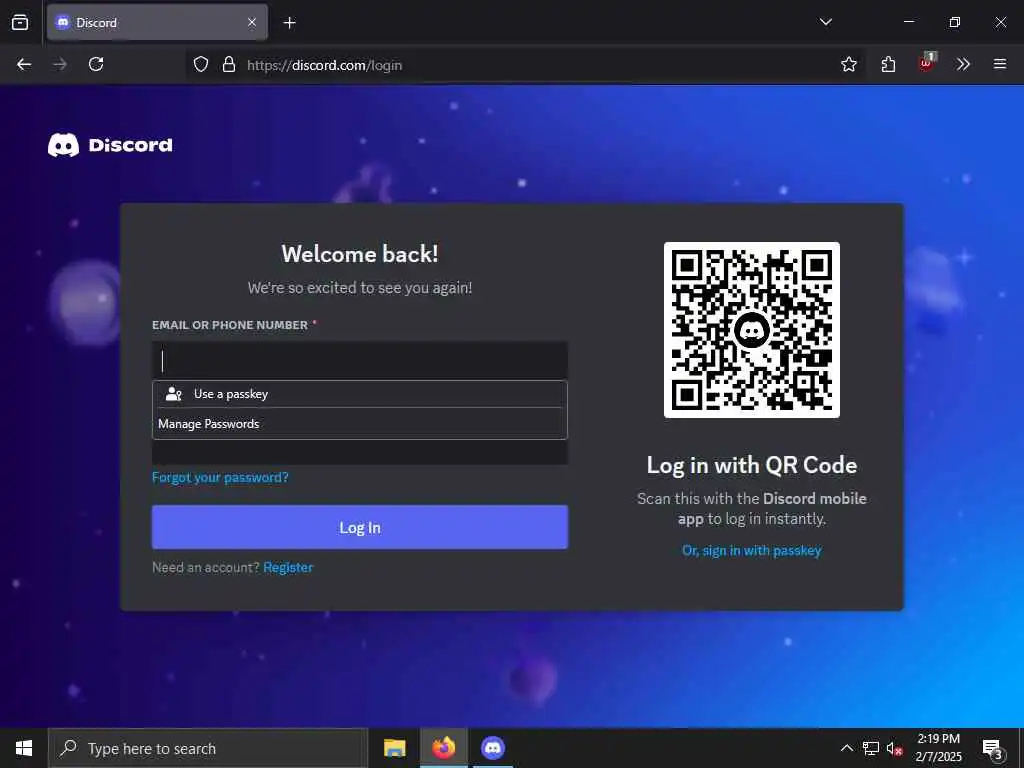Click the forward navigation arrow

pos(60,64)
